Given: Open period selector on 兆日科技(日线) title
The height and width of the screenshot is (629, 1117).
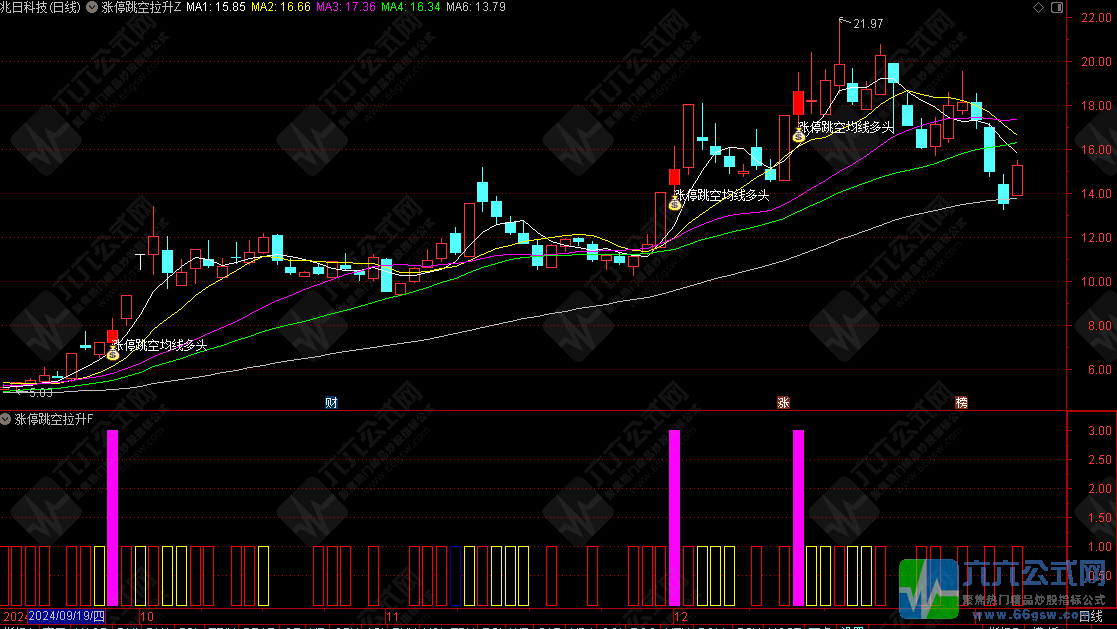Looking at the screenshot, I should (x=43, y=7).
